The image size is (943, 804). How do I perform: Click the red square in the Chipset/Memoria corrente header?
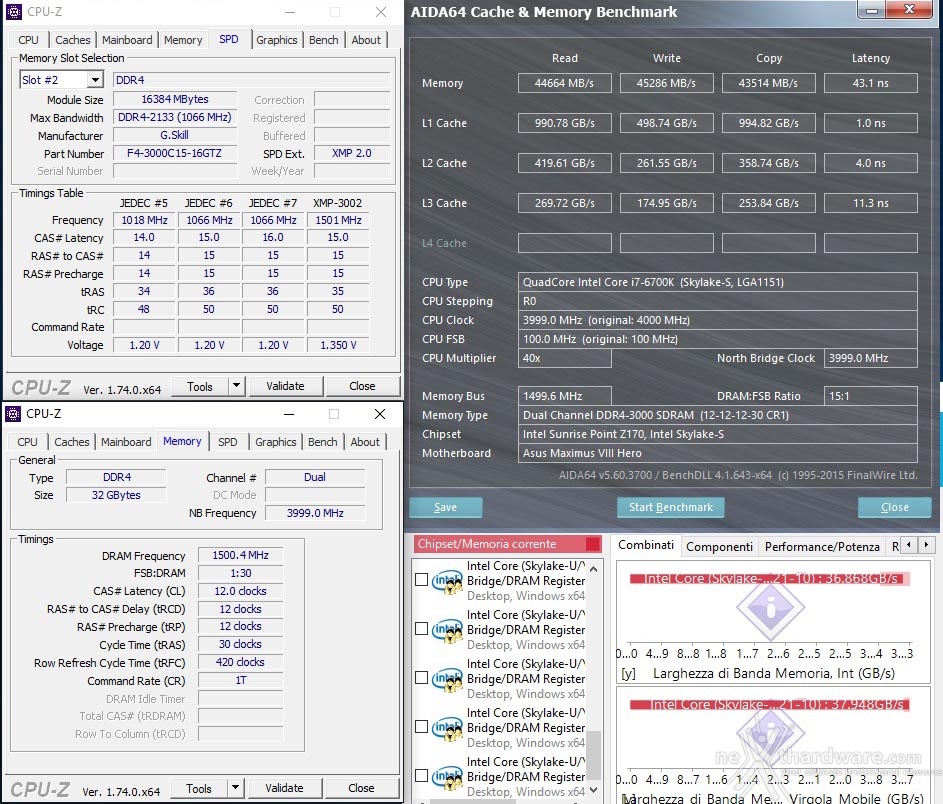(593, 544)
